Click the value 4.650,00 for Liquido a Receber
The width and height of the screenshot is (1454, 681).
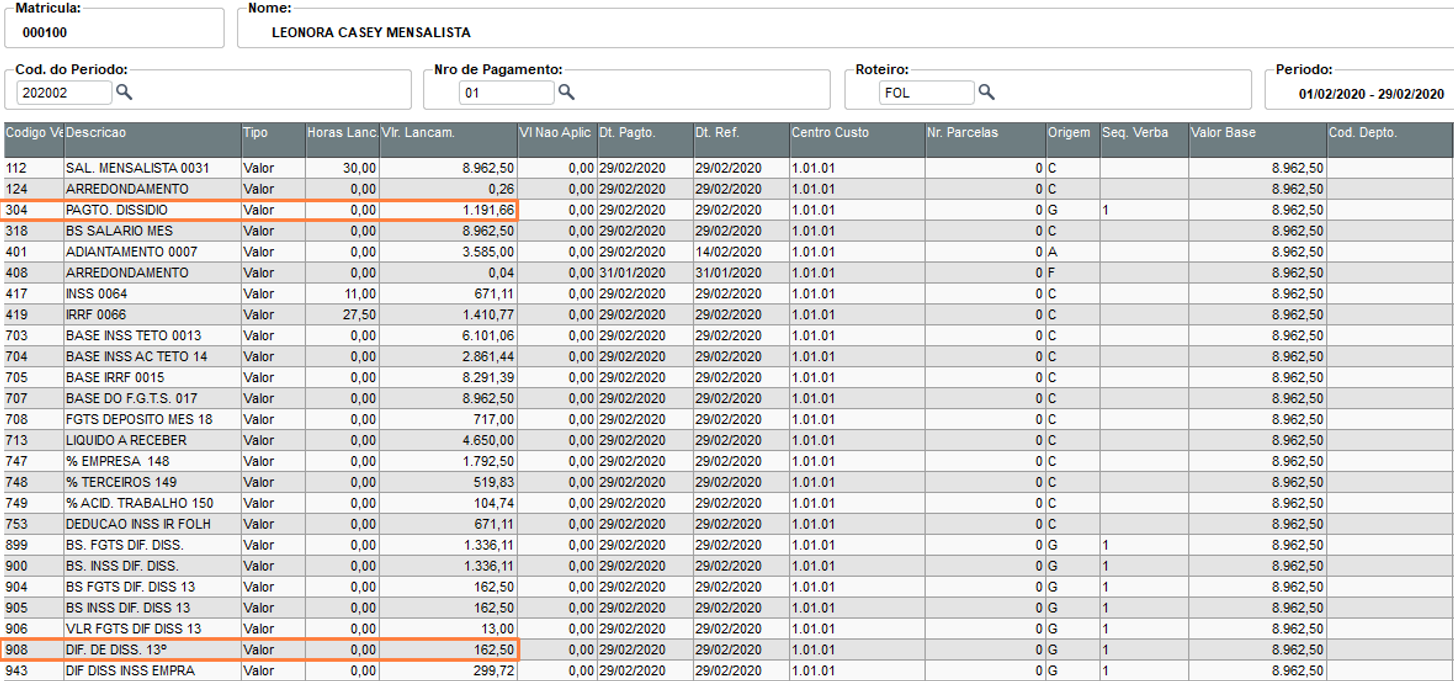coord(488,440)
